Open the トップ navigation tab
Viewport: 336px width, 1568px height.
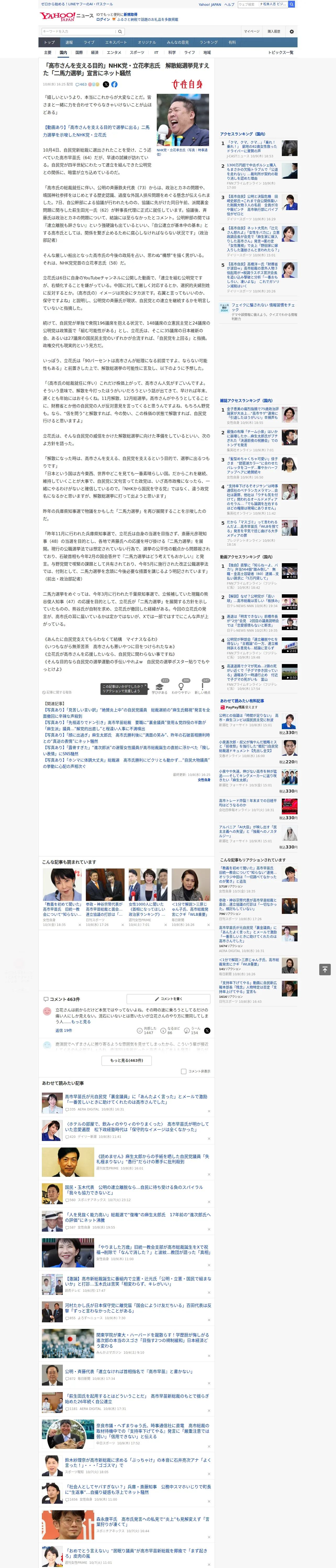(49, 42)
